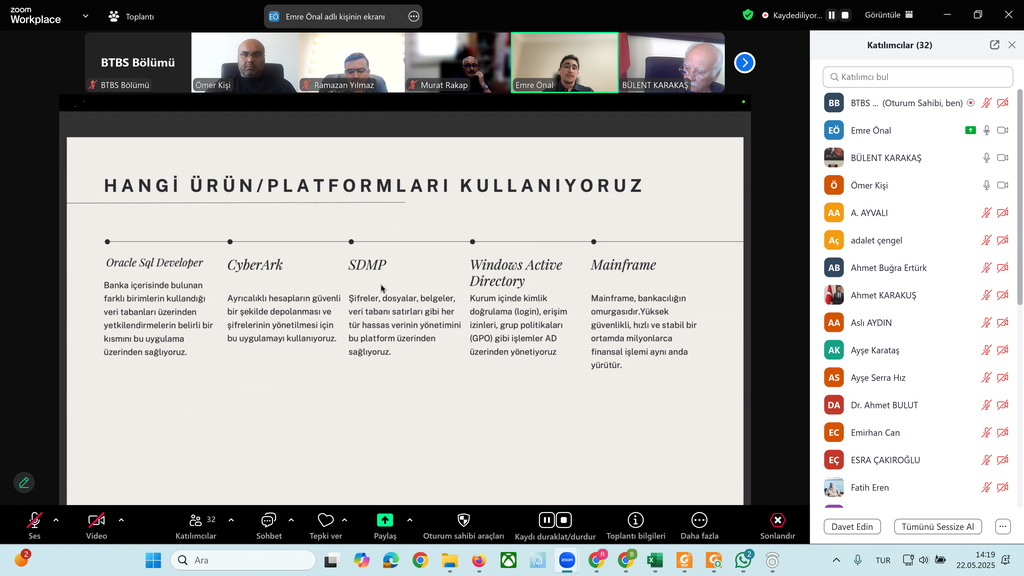The height and width of the screenshot is (576, 1024).
Task: Open the Sohbet chat panel
Action: pos(268,521)
